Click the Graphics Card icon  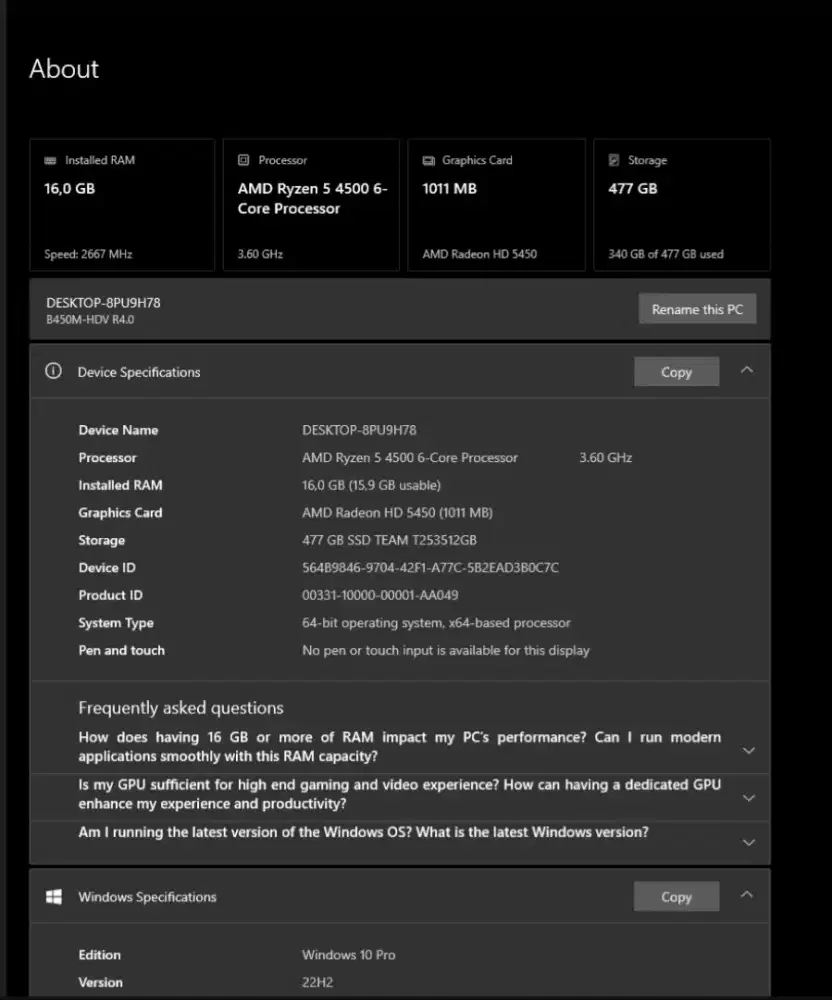(430, 160)
